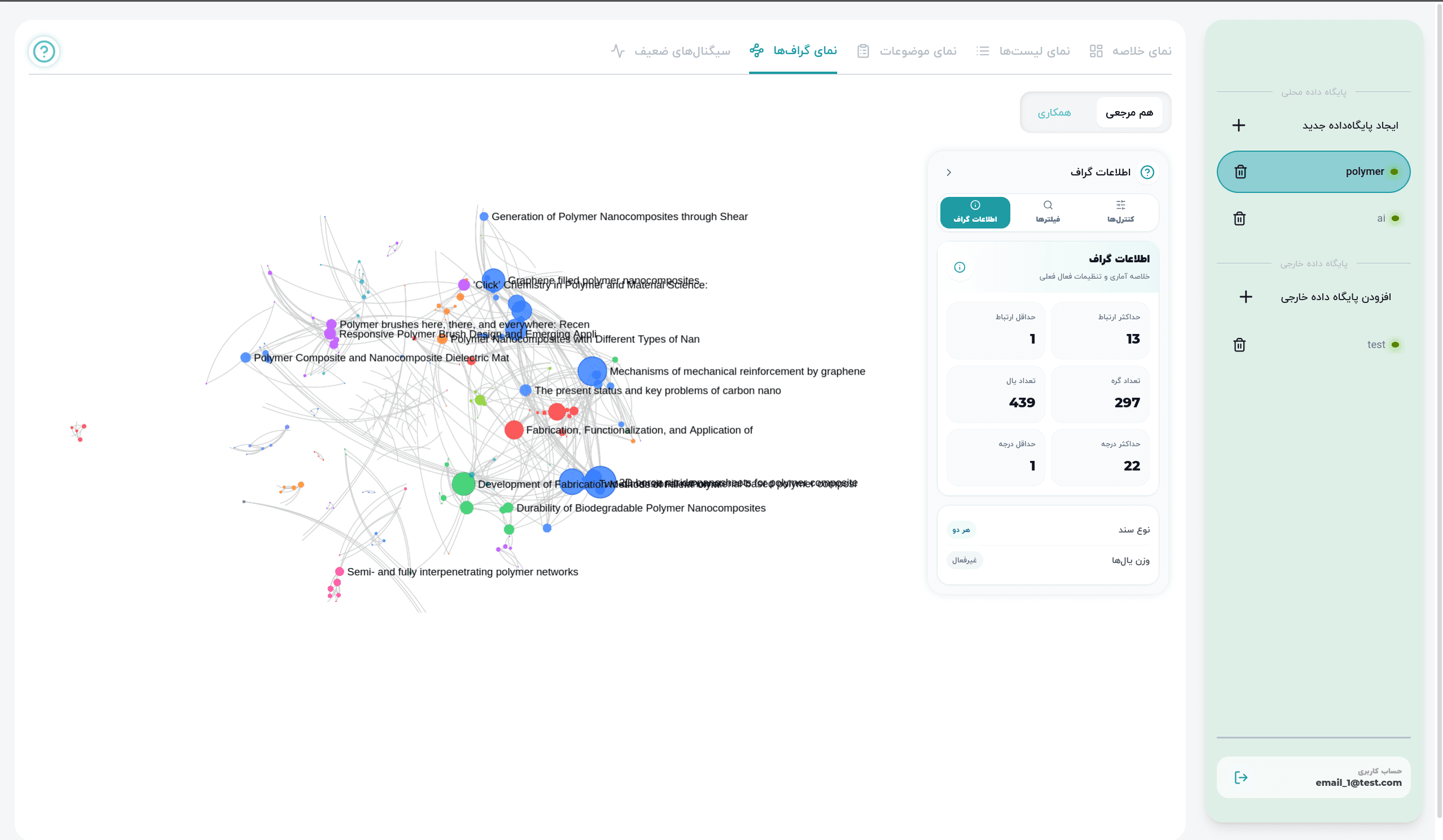
Task: Click purple node 'Polymer brushes here, there, and everywhere'
Action: pos(331,325)
